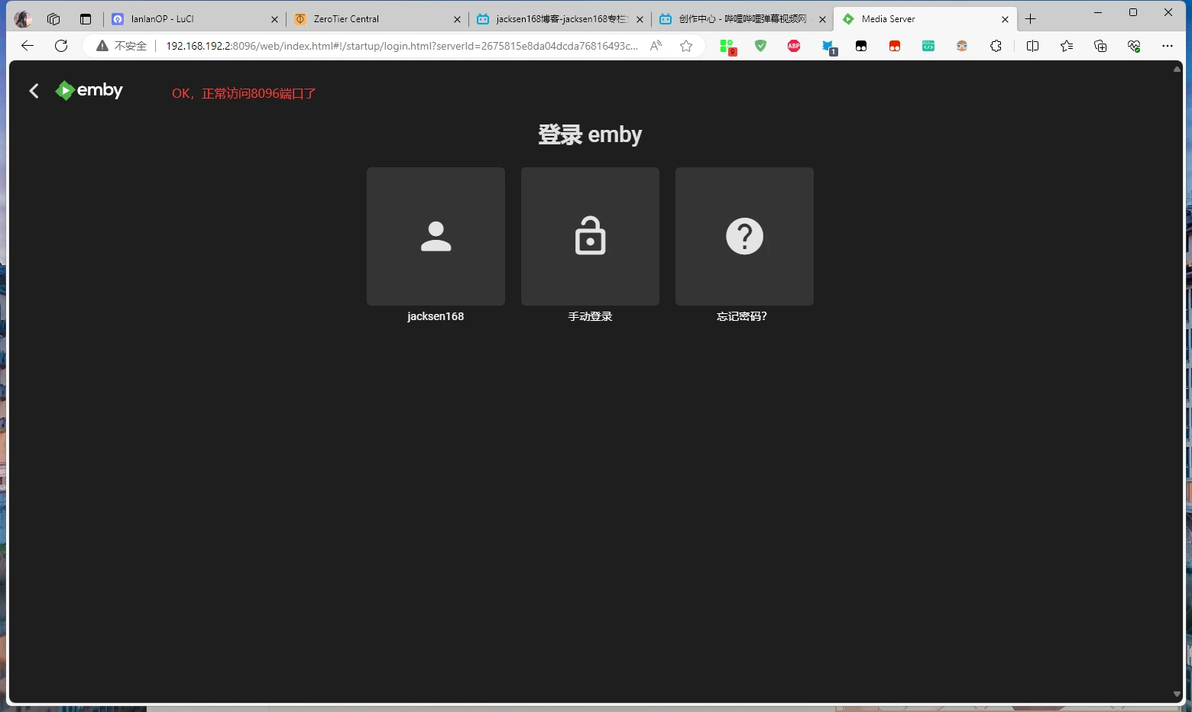1192x712 pixels.
Task: Toggle split screen view icon in toolbar
Action: 1032,46
